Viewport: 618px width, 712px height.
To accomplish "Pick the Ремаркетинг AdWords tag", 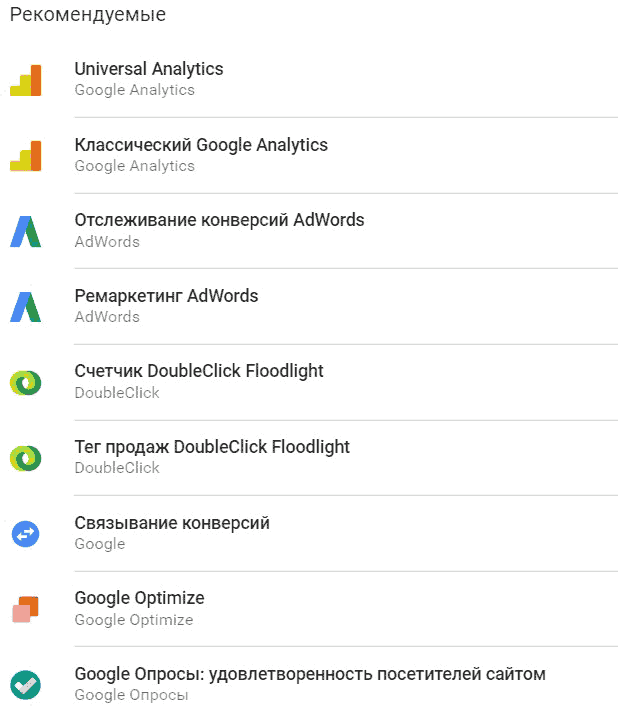I will tap(166, 296).
